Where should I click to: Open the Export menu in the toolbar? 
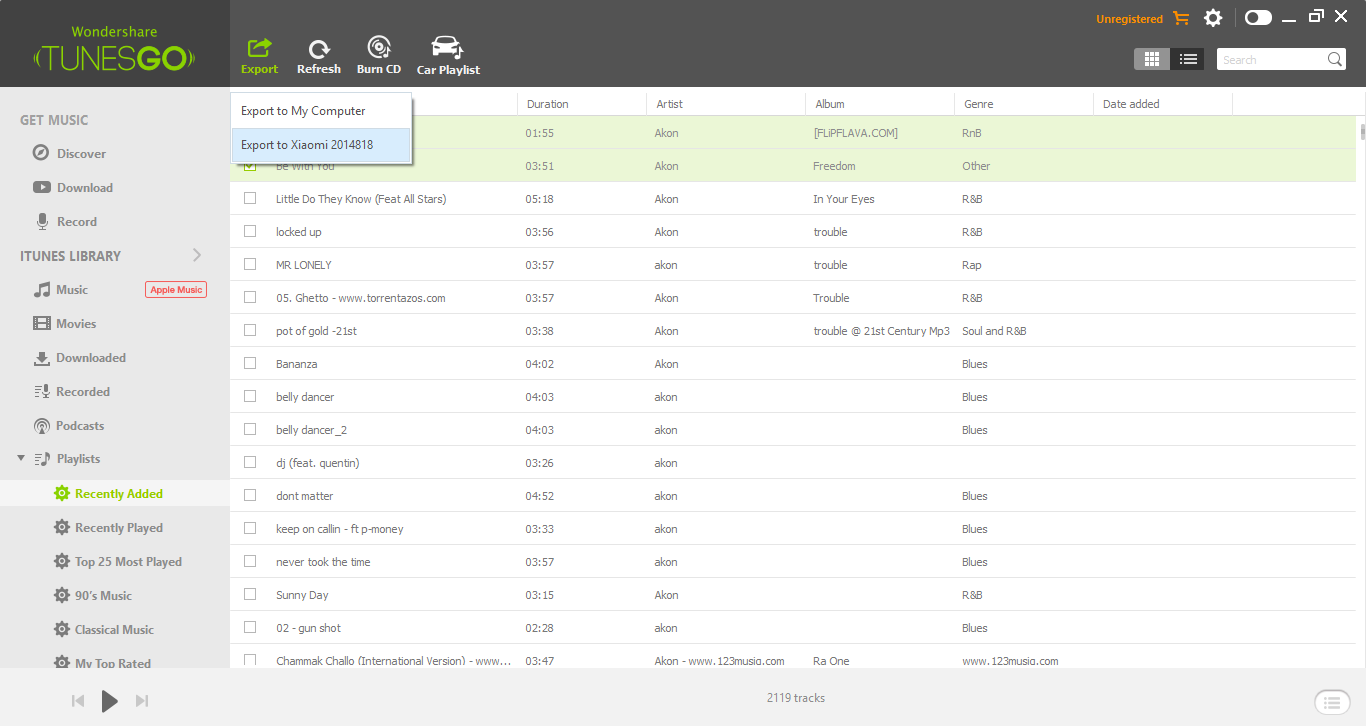pyautogui.click(x=259, y=56)
